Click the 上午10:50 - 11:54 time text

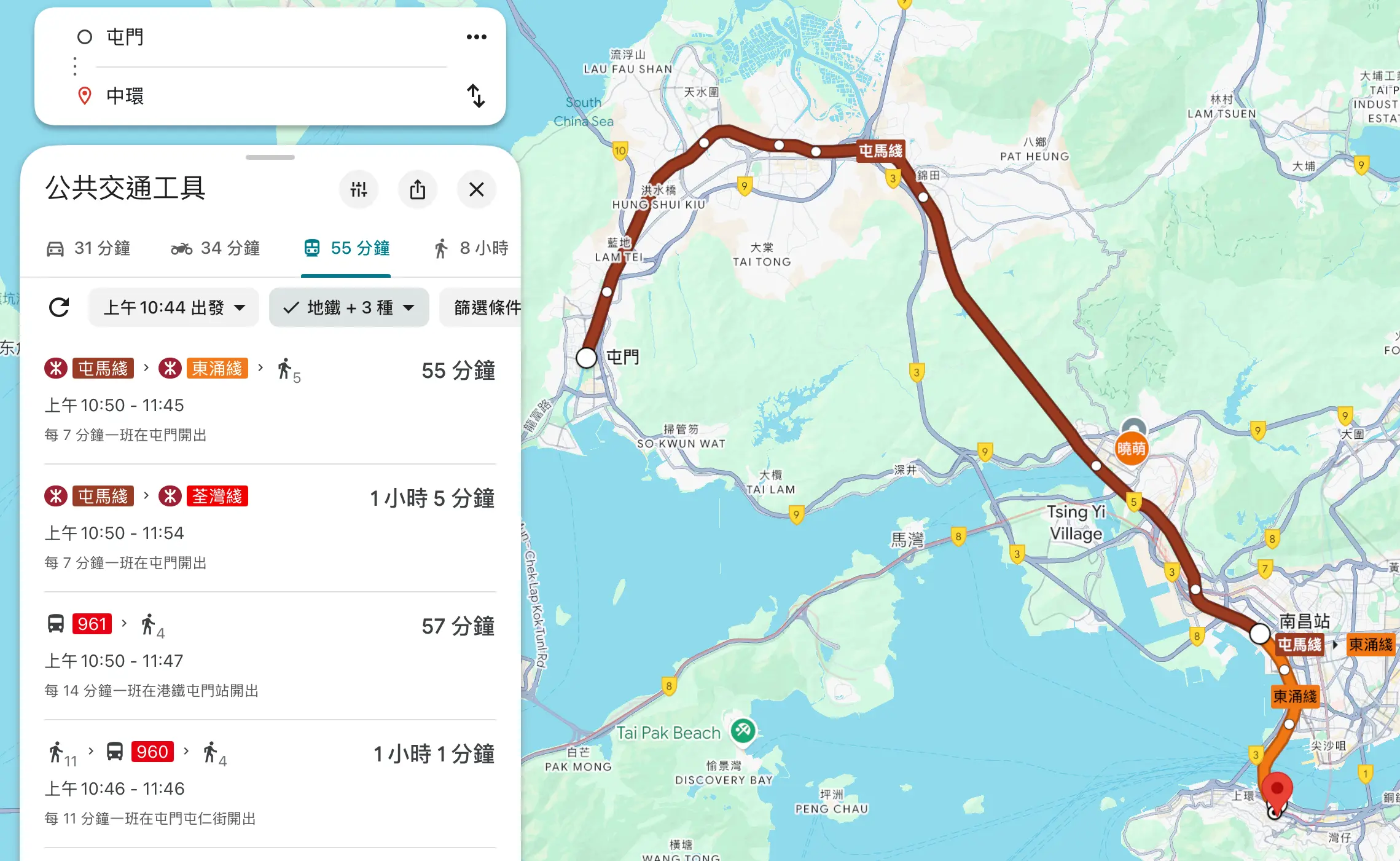click(x=114, y=533)
